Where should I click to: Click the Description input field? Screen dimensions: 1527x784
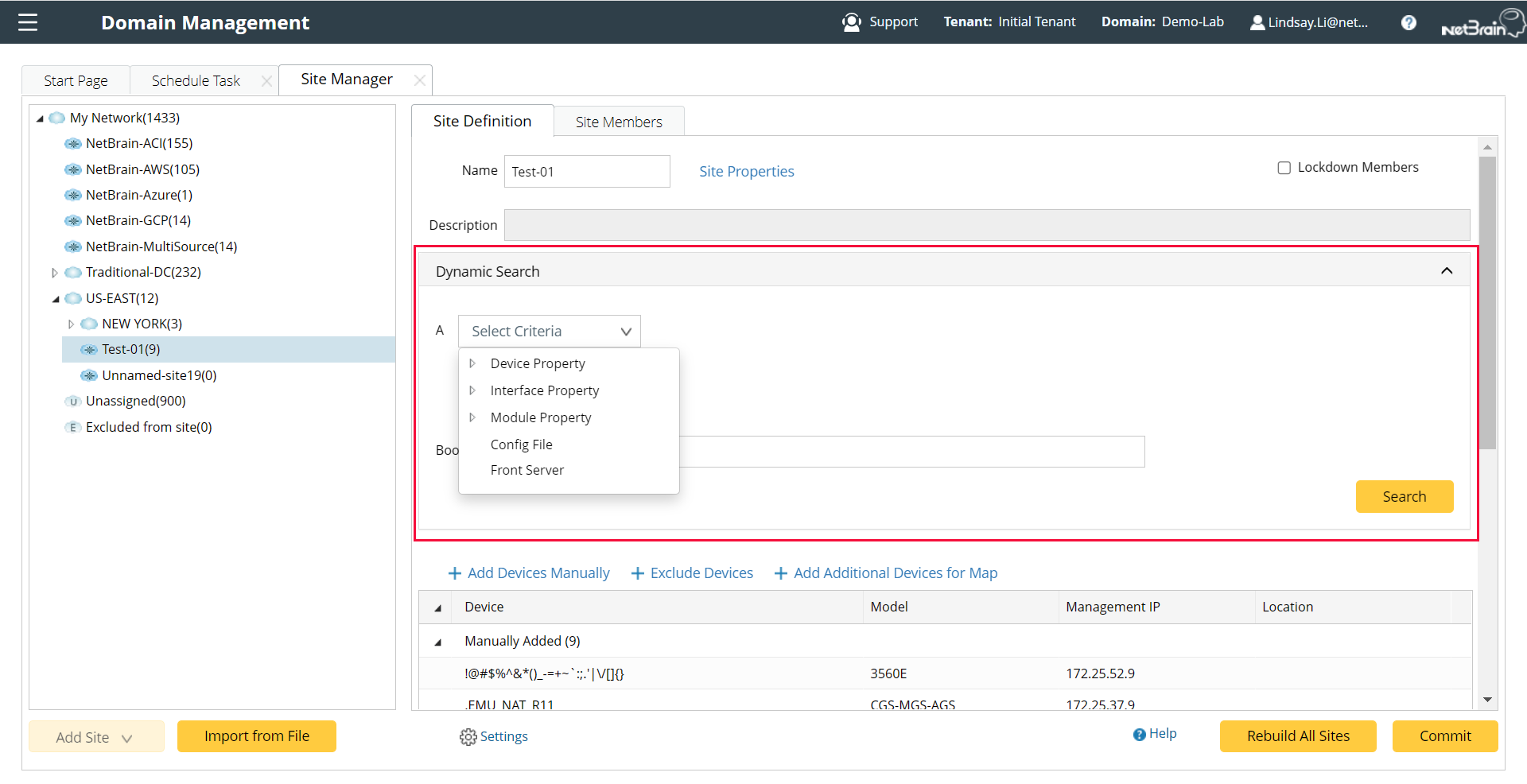(x=986, y=225)
